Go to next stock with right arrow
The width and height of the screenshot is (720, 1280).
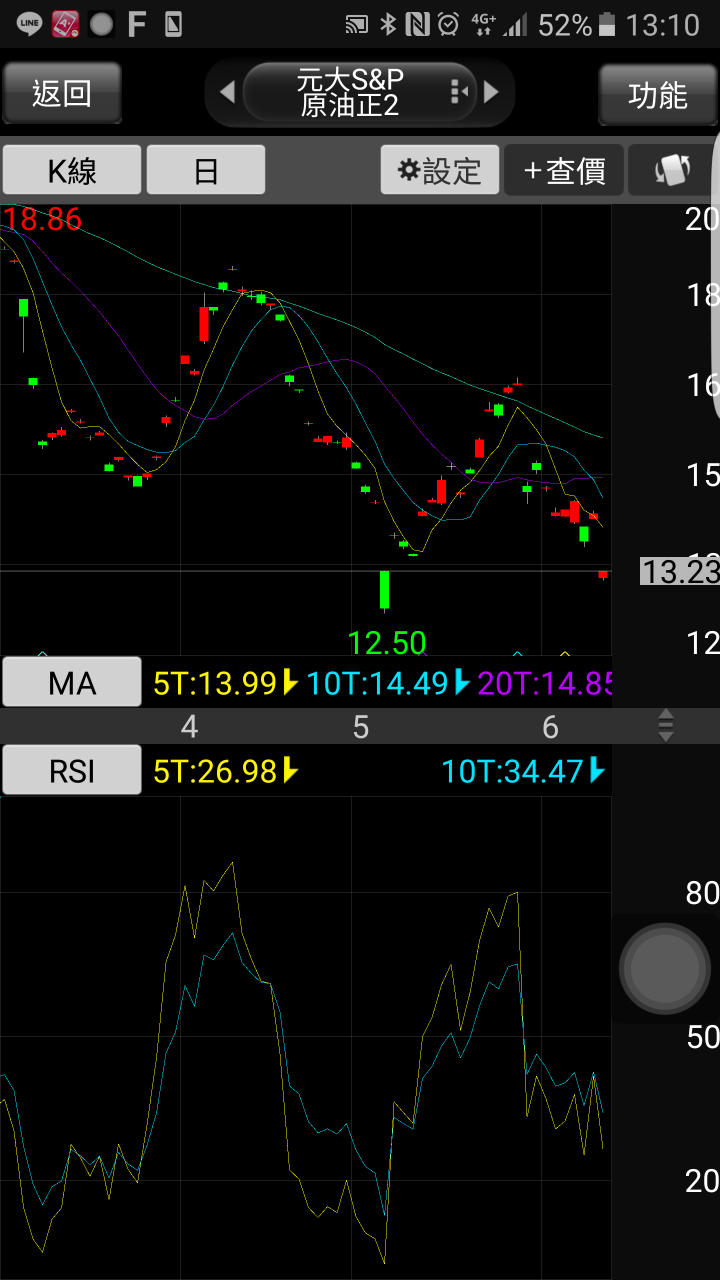(491, 93)
